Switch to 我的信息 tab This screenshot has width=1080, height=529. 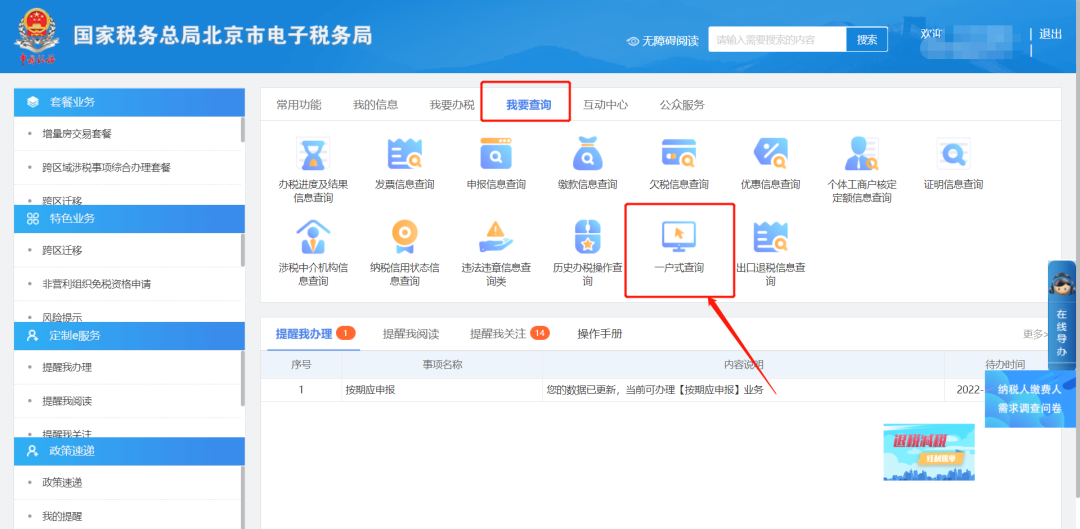pos(375,105)
